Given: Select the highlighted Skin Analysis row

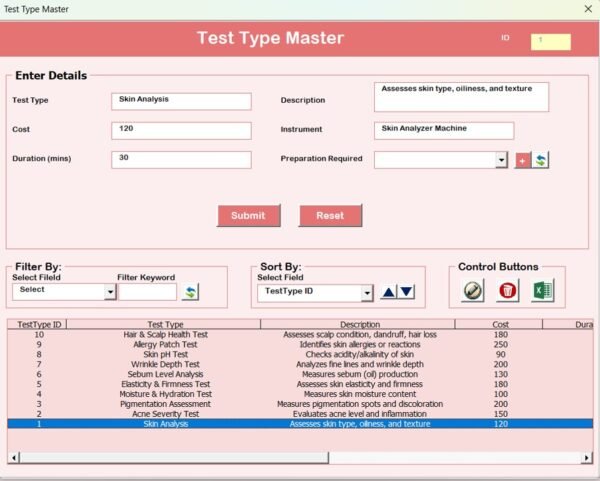Looking at the screenshot, I should coord(300,424).
